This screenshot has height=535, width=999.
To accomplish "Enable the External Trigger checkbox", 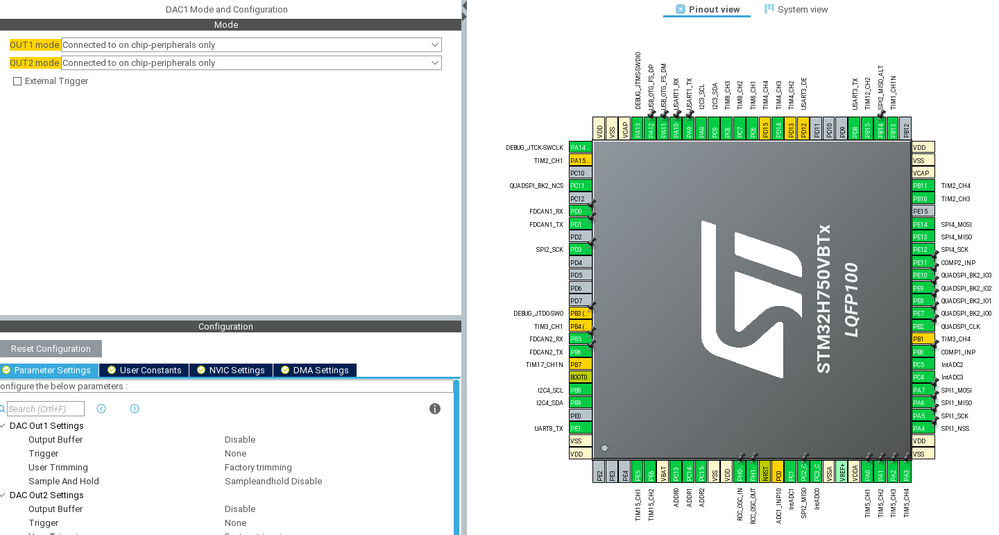I will click(17, 81).
